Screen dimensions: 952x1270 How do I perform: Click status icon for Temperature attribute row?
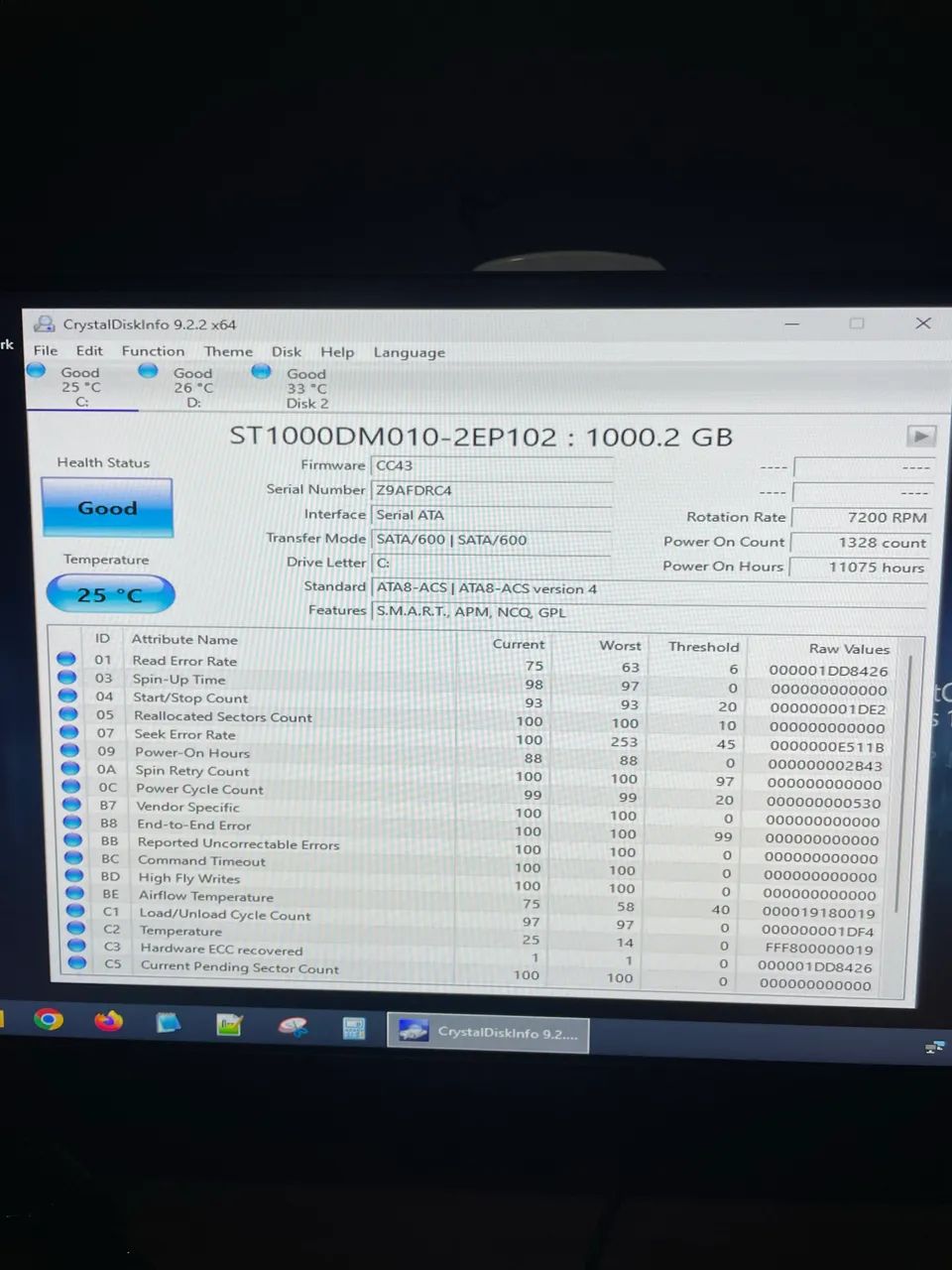(76, 928)
